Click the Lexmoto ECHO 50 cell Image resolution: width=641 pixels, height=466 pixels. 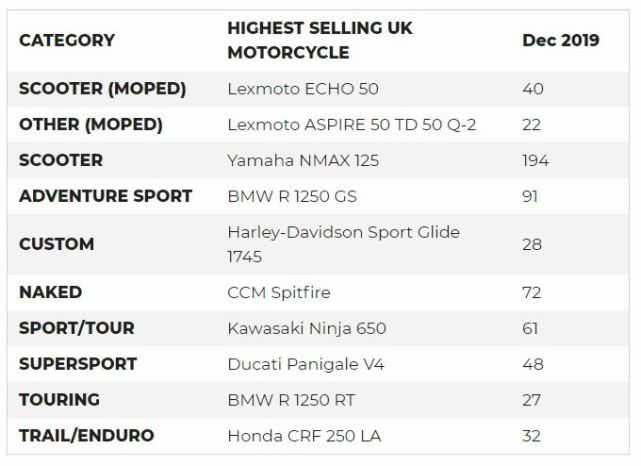point(303,88)
